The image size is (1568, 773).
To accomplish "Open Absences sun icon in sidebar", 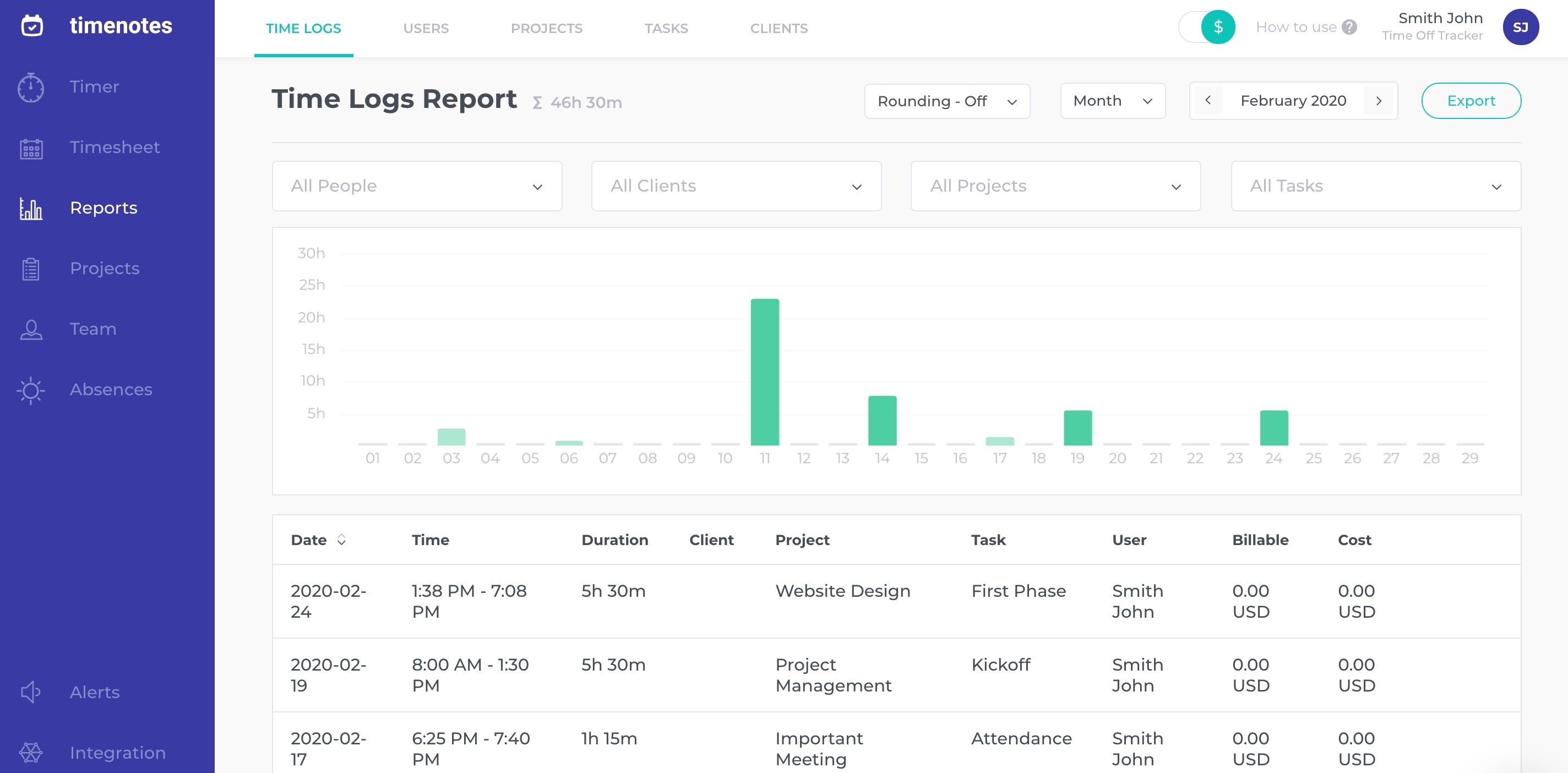I will 30,390.
